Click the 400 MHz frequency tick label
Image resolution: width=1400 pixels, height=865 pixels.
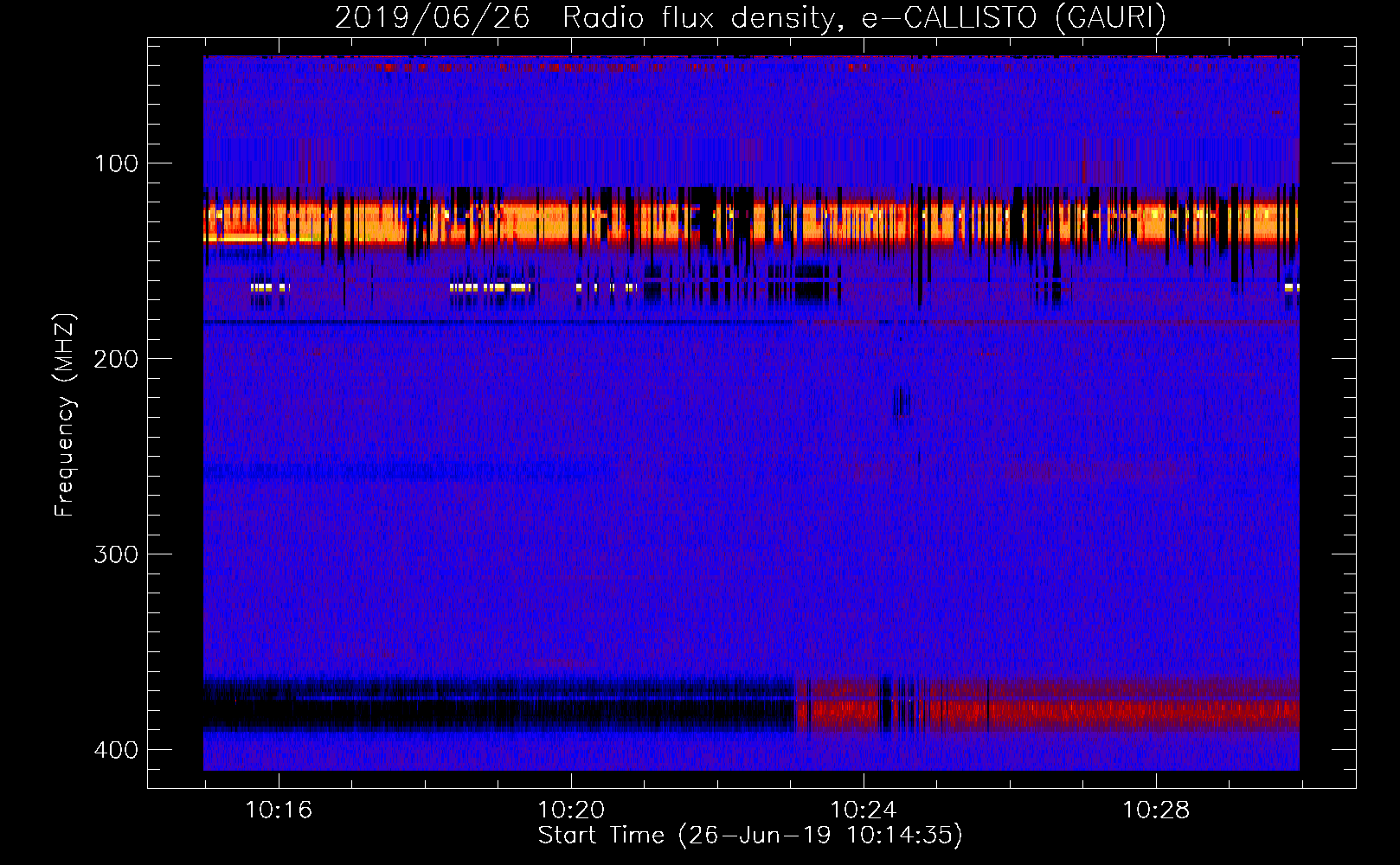click(x=116, y=750)
